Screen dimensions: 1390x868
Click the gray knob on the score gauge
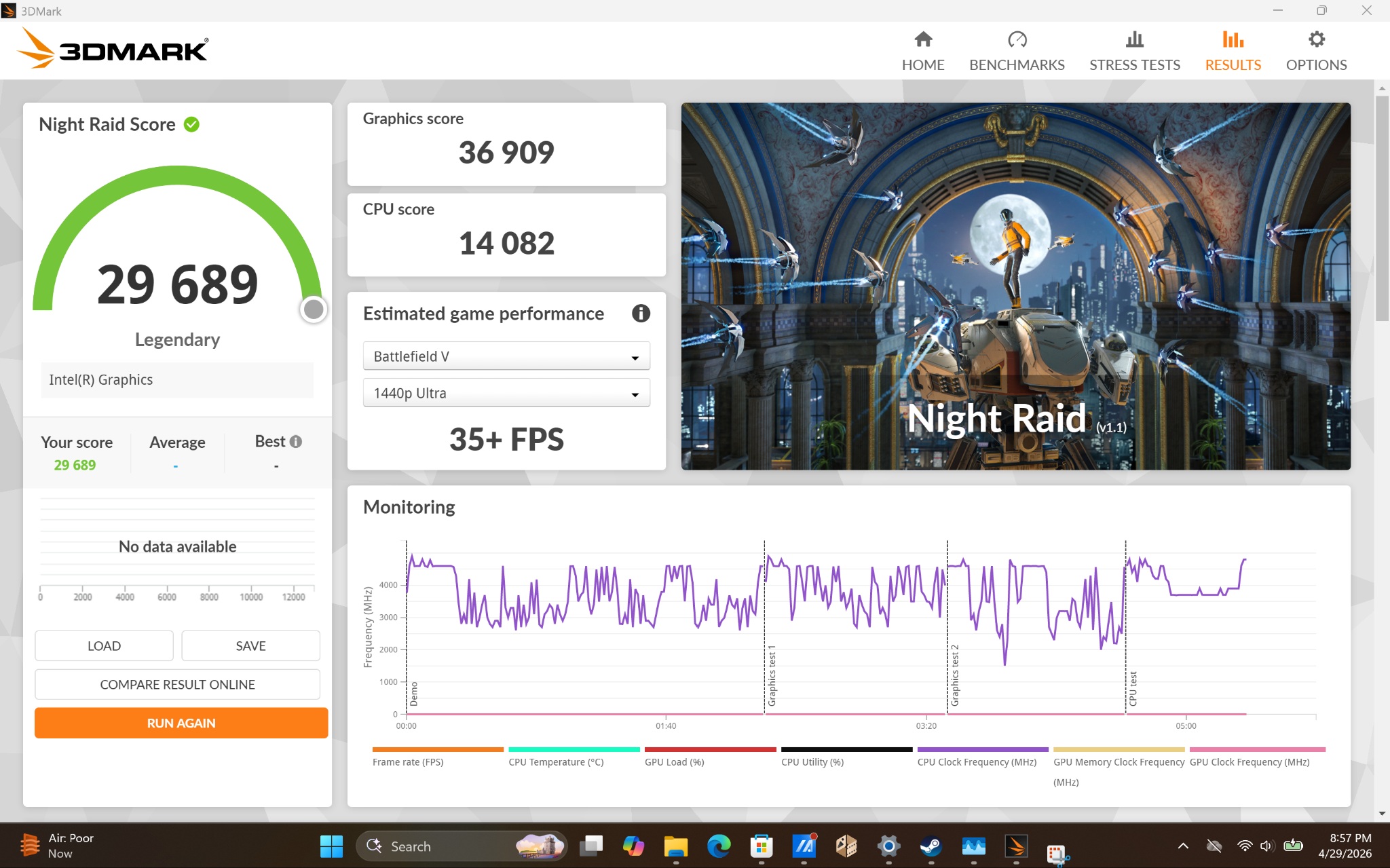[x=314, y=309]
